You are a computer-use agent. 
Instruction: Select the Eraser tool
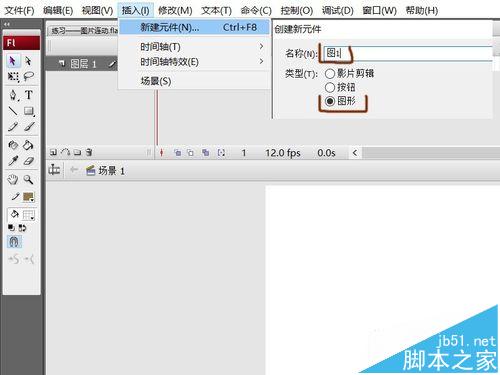[29, 161]
